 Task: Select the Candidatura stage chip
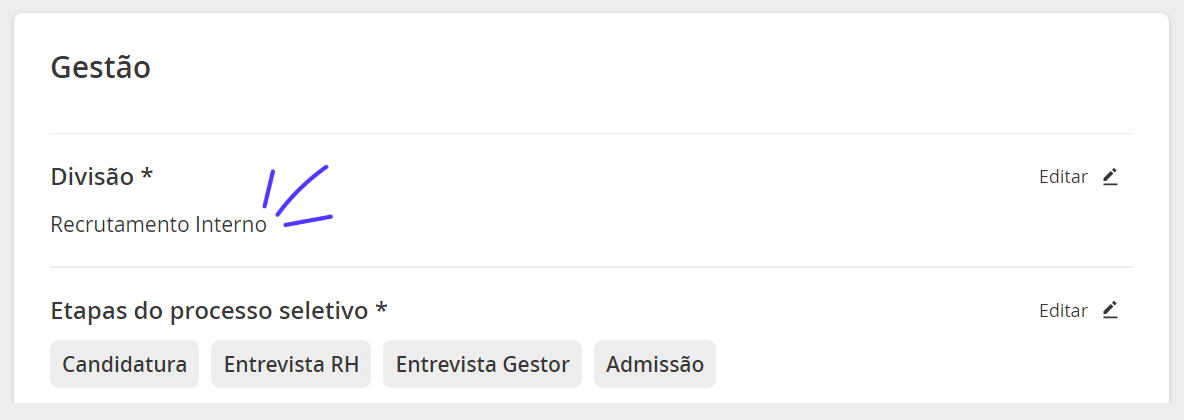125,364
